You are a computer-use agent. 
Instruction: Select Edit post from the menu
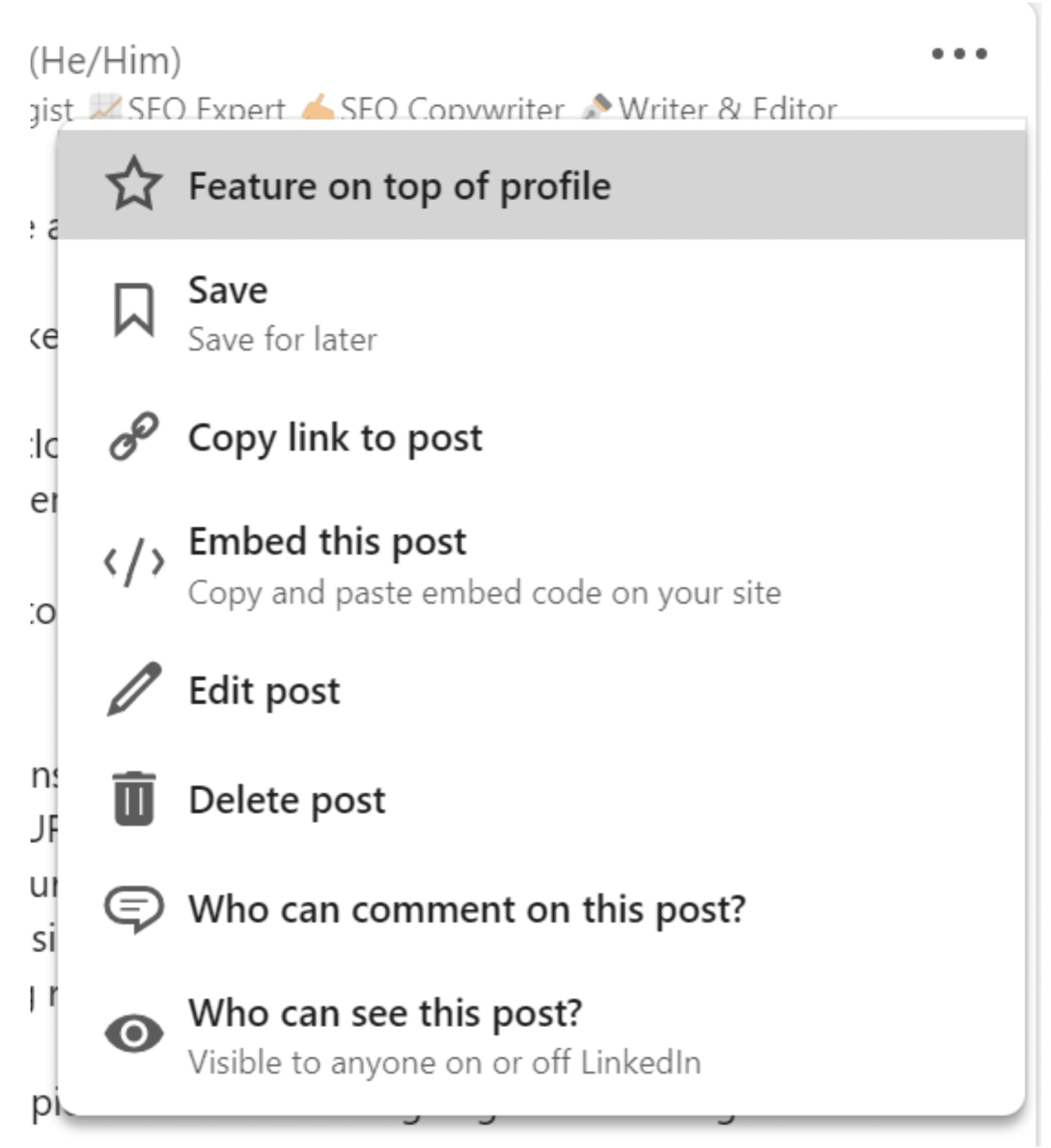(263, 689)
